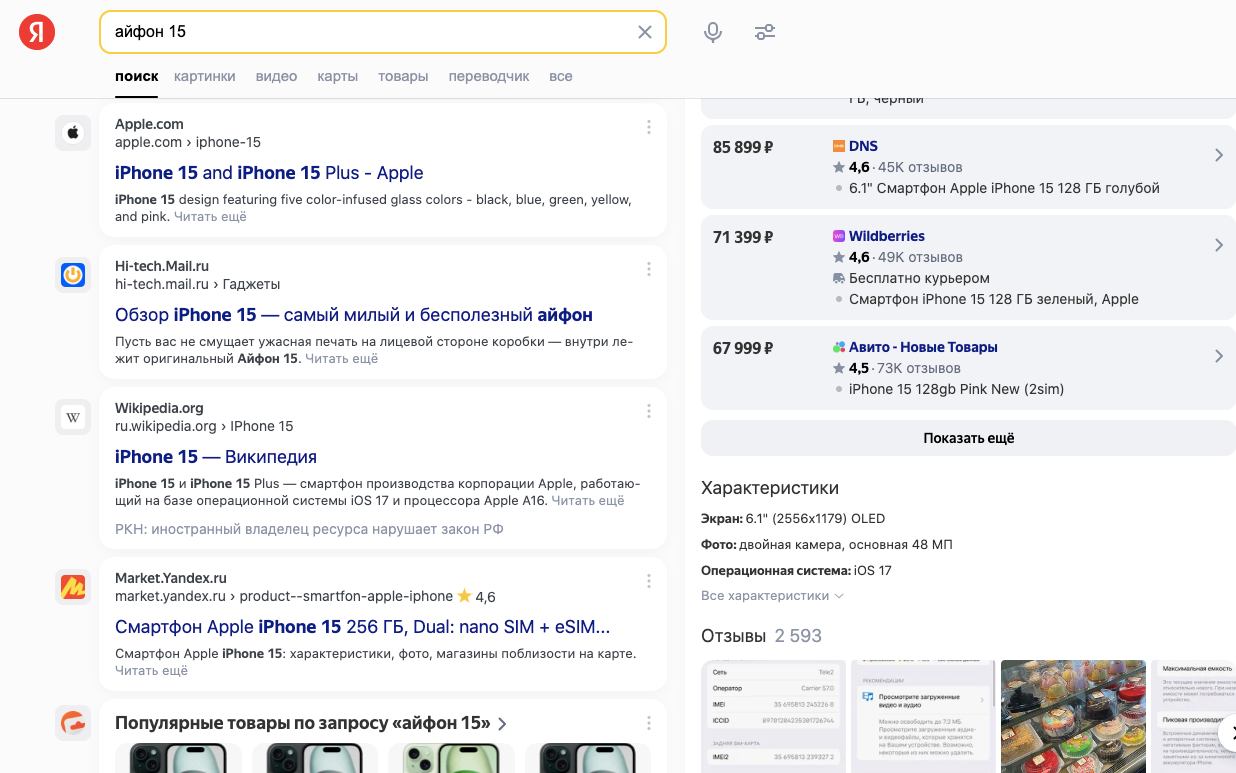Image resolution: width=1236 pixels, height=773 pixels.
Task: Expand the DNS offer chevron
Action: (x=1218, y=155)
